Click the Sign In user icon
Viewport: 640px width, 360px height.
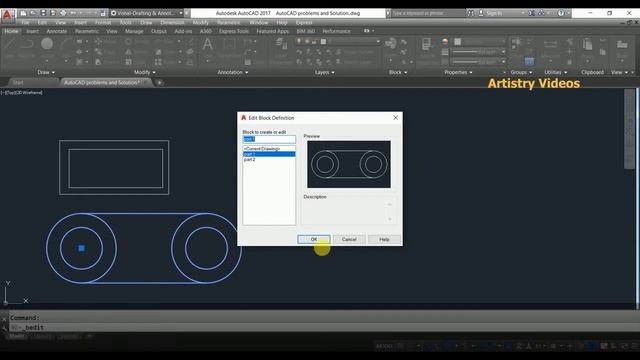(481, 13)
